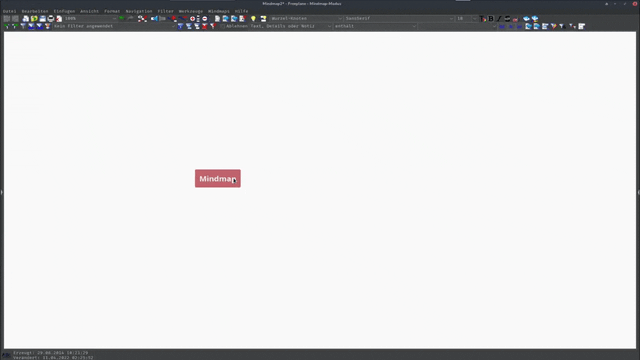Click the empty filter value input field
Image resolution: width=640 pixels, height=360 pixels.
click(x=457, y=26)
